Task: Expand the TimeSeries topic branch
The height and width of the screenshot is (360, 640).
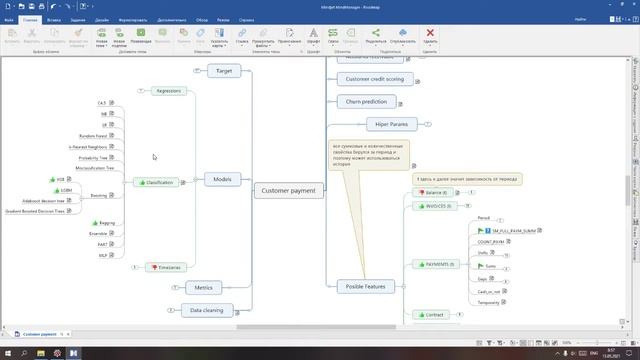Action: click(x=134, y=267)
